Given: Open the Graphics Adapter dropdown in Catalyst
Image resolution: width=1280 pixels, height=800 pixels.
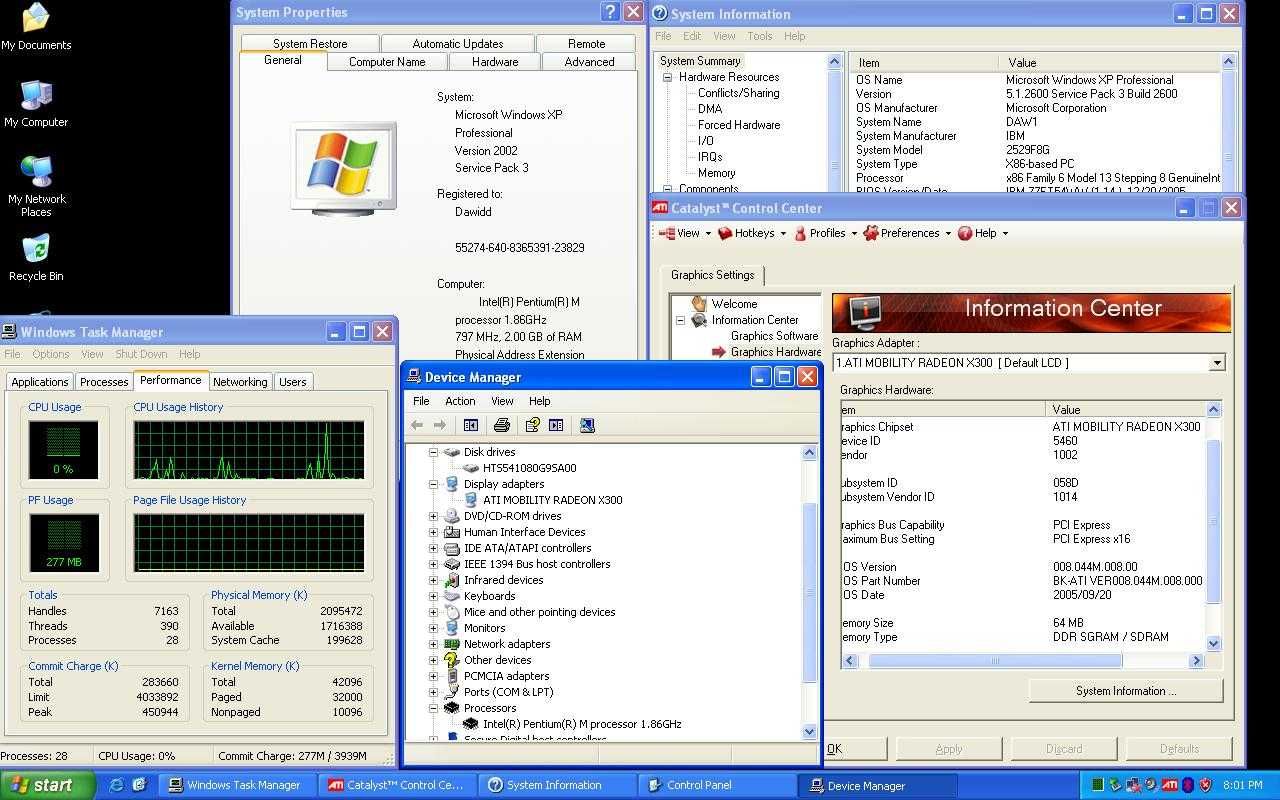Looking at the screenshot, I should [1217, 363].
